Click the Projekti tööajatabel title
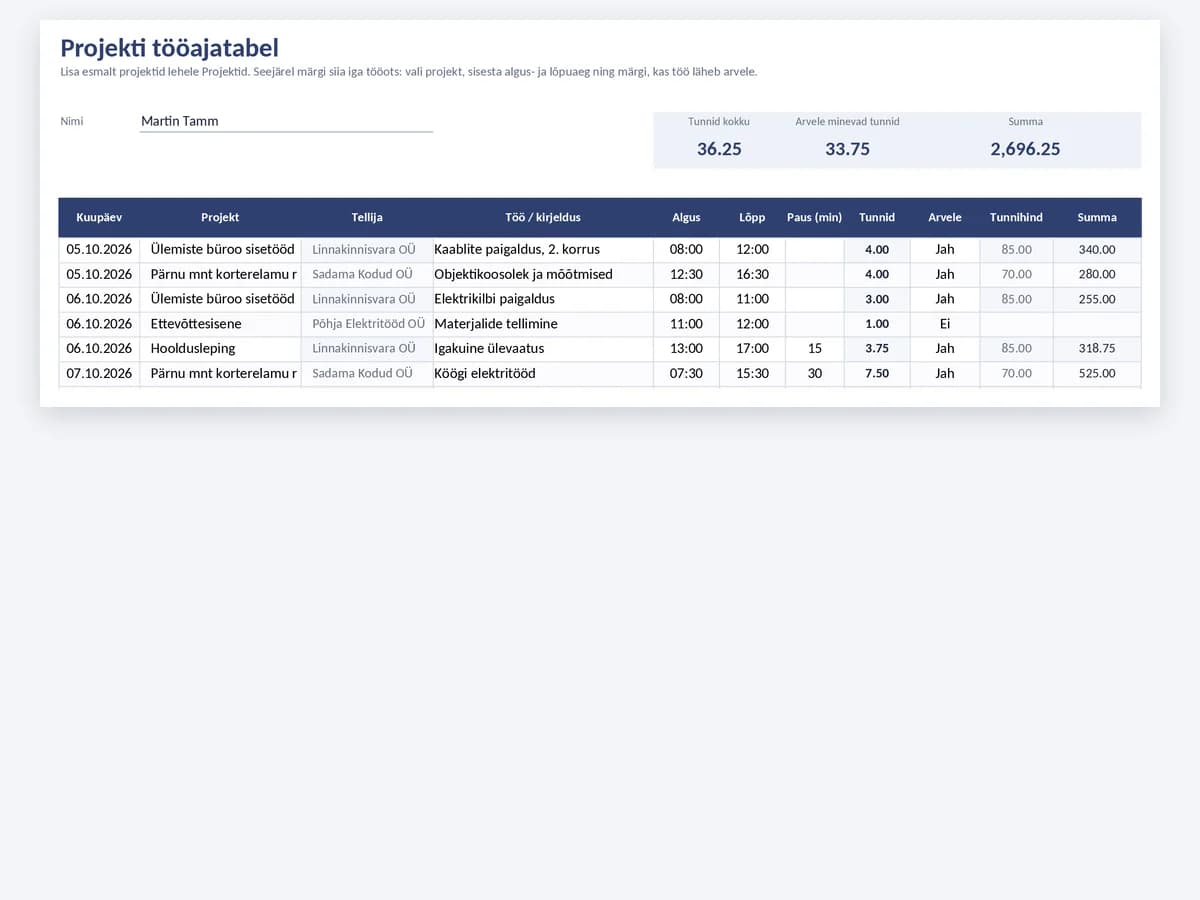1200x900 pixels. point(169,47)
